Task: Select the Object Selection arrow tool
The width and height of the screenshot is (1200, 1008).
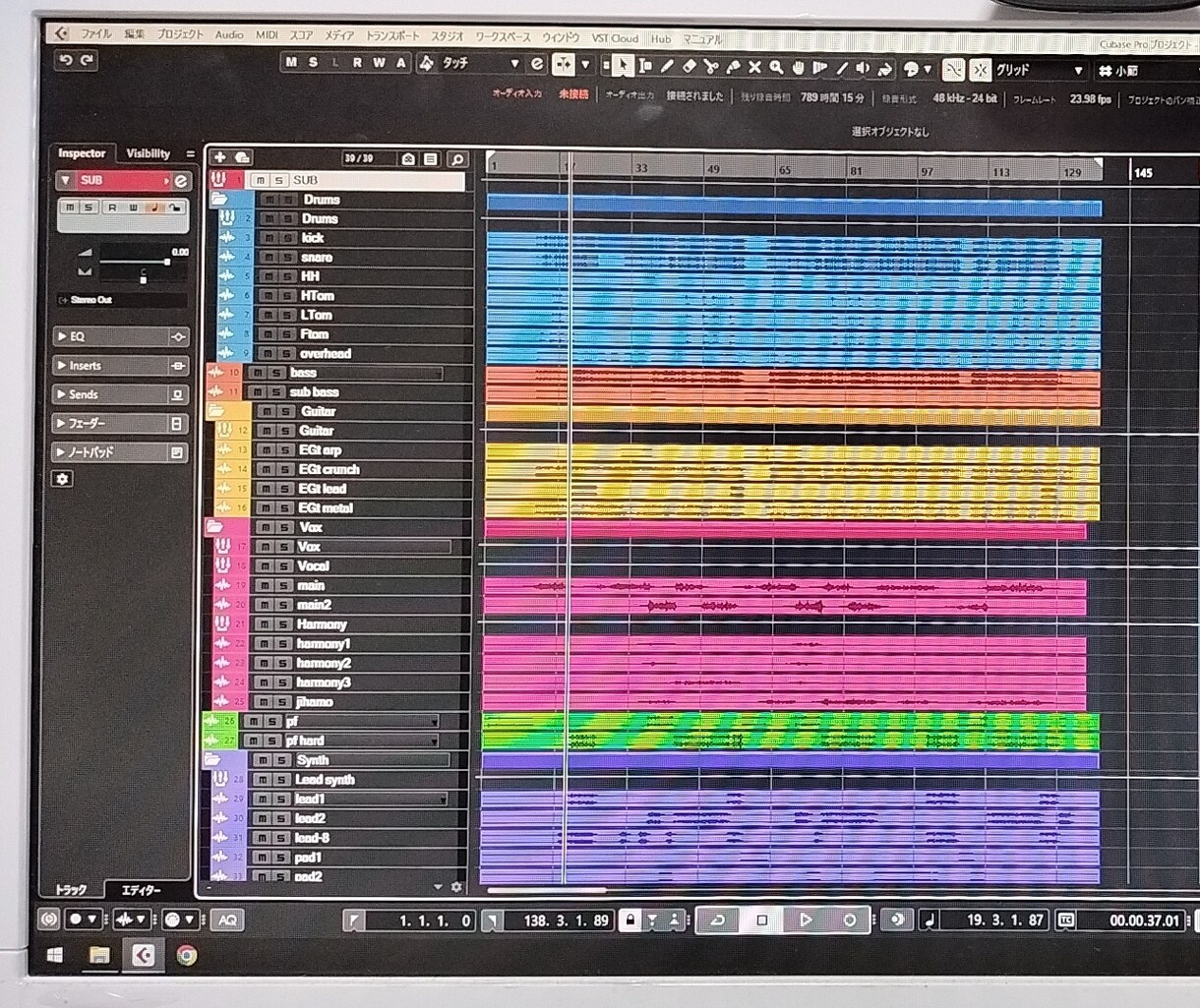Action: pos(622,66)
